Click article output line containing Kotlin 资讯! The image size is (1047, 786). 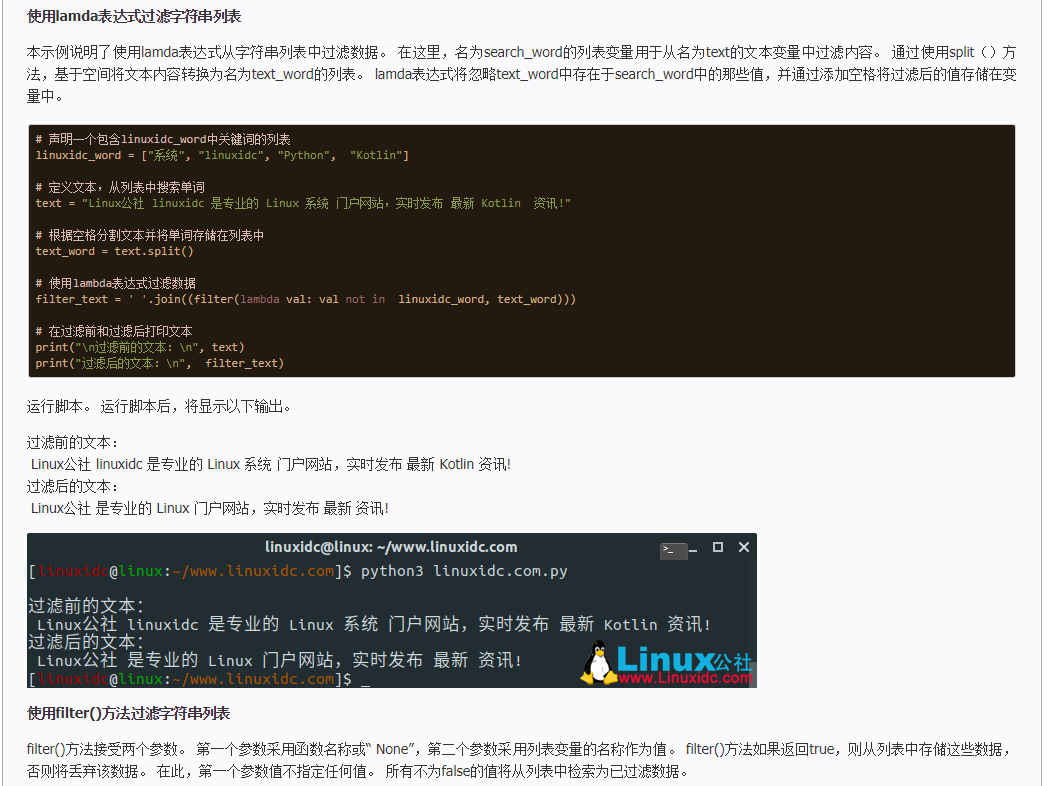[270, 464]
